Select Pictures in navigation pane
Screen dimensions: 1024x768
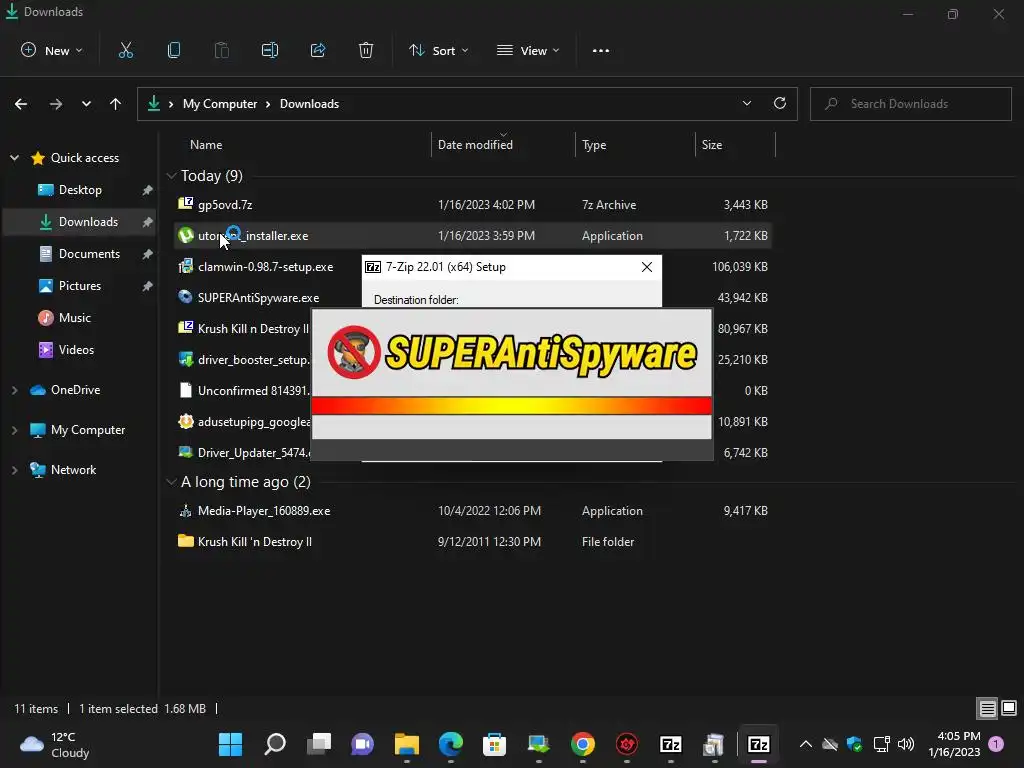coord(80,286)
